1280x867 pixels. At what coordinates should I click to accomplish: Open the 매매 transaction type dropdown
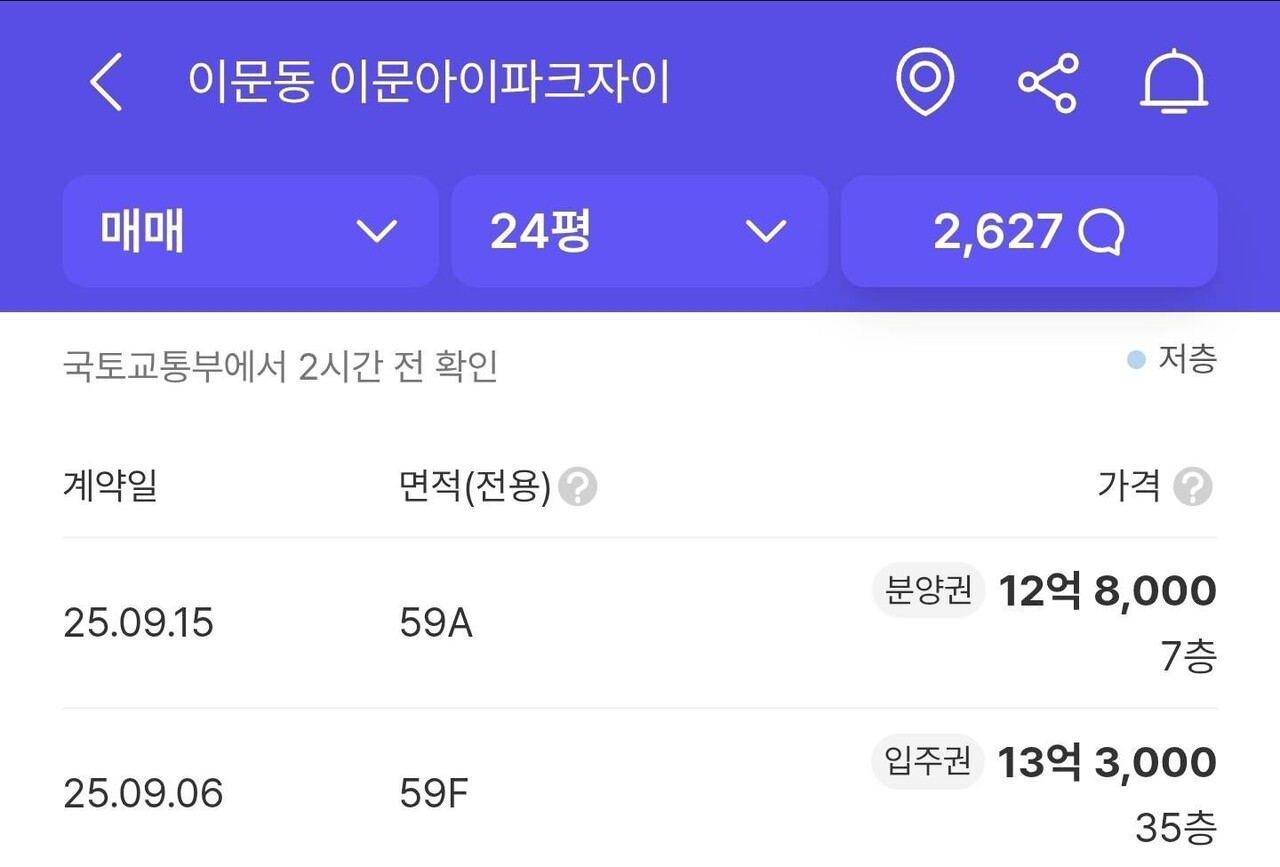(x=249, y=231)
